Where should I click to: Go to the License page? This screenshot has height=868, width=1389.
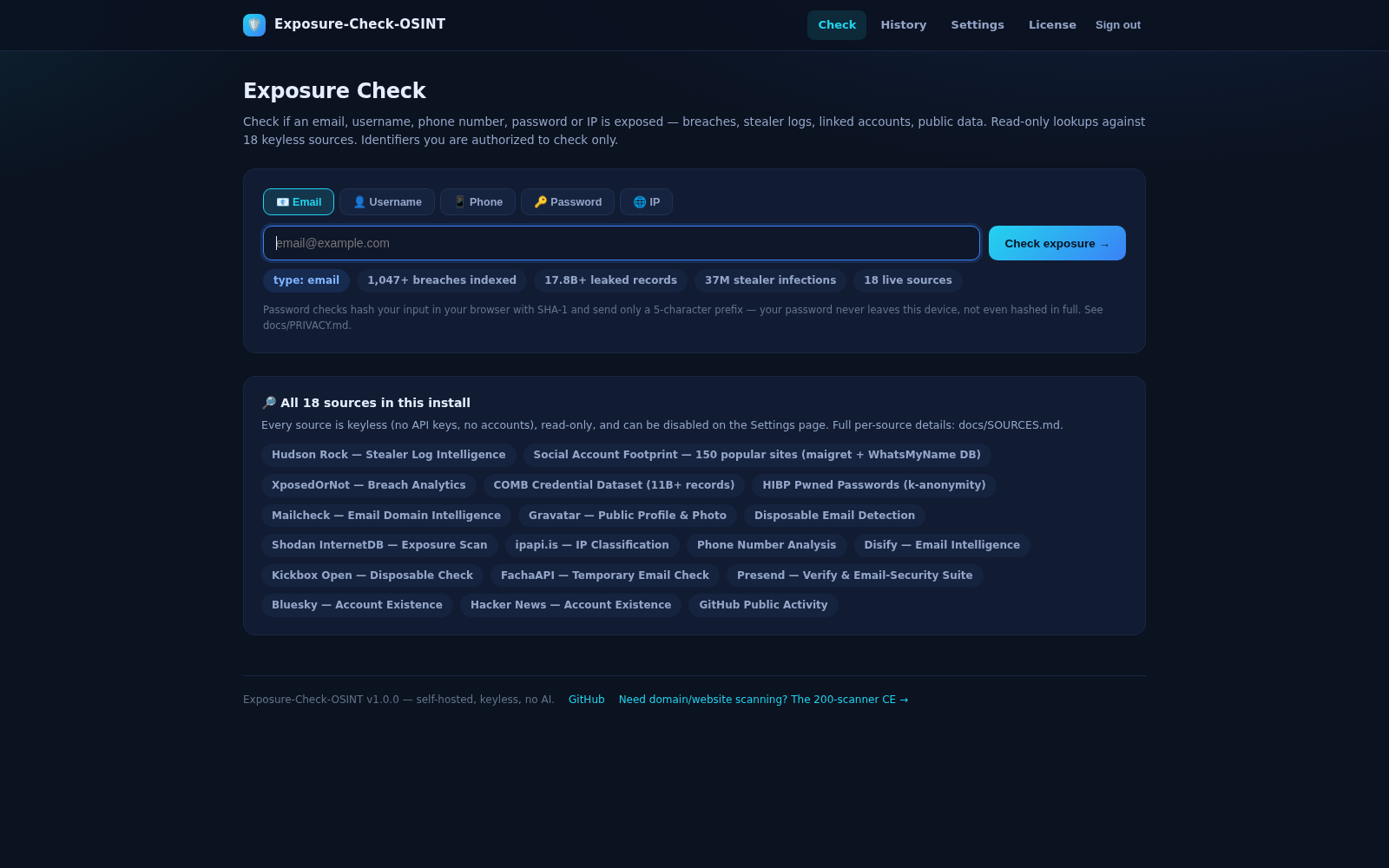[x=1052, y=25]
